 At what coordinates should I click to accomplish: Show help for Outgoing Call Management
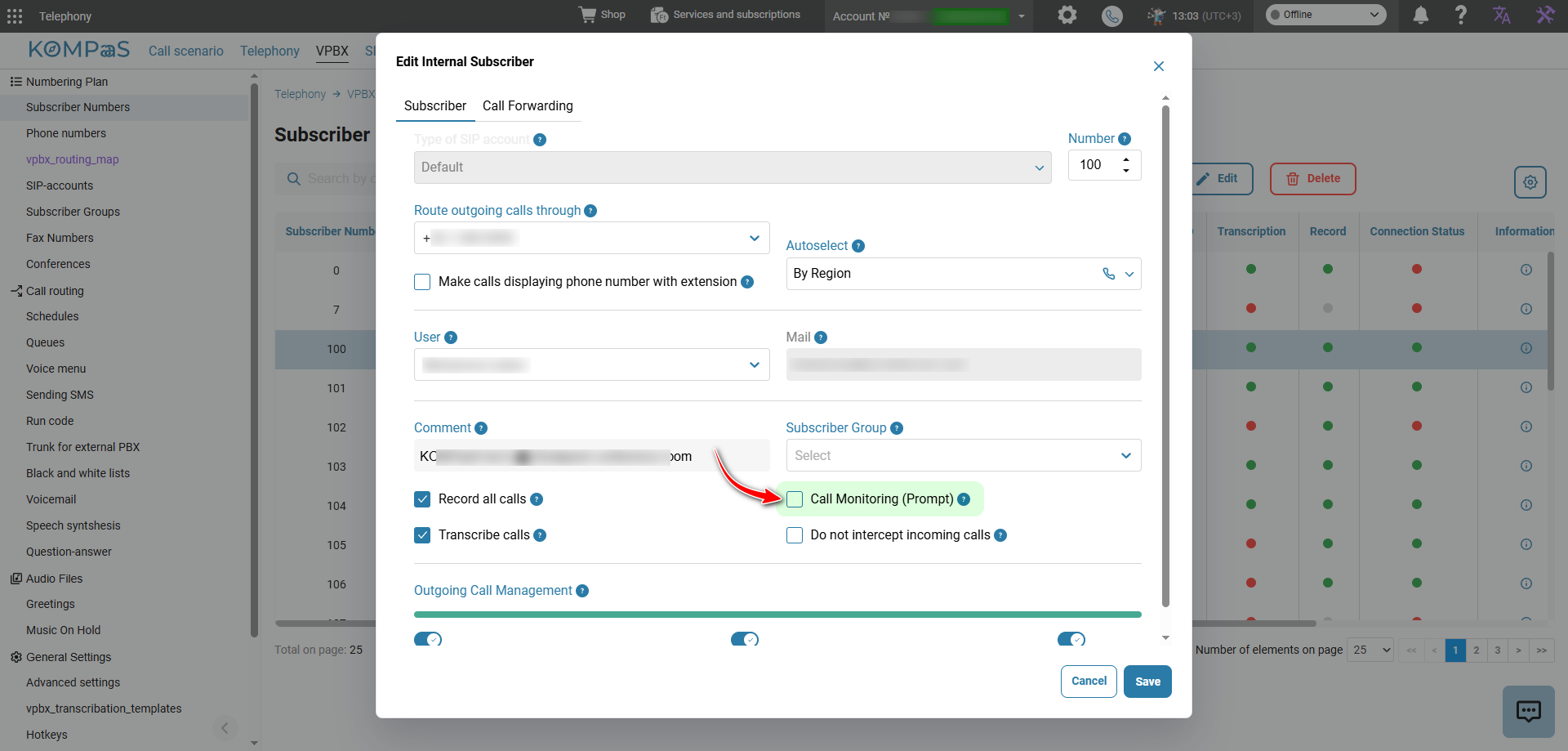(582, 591)
